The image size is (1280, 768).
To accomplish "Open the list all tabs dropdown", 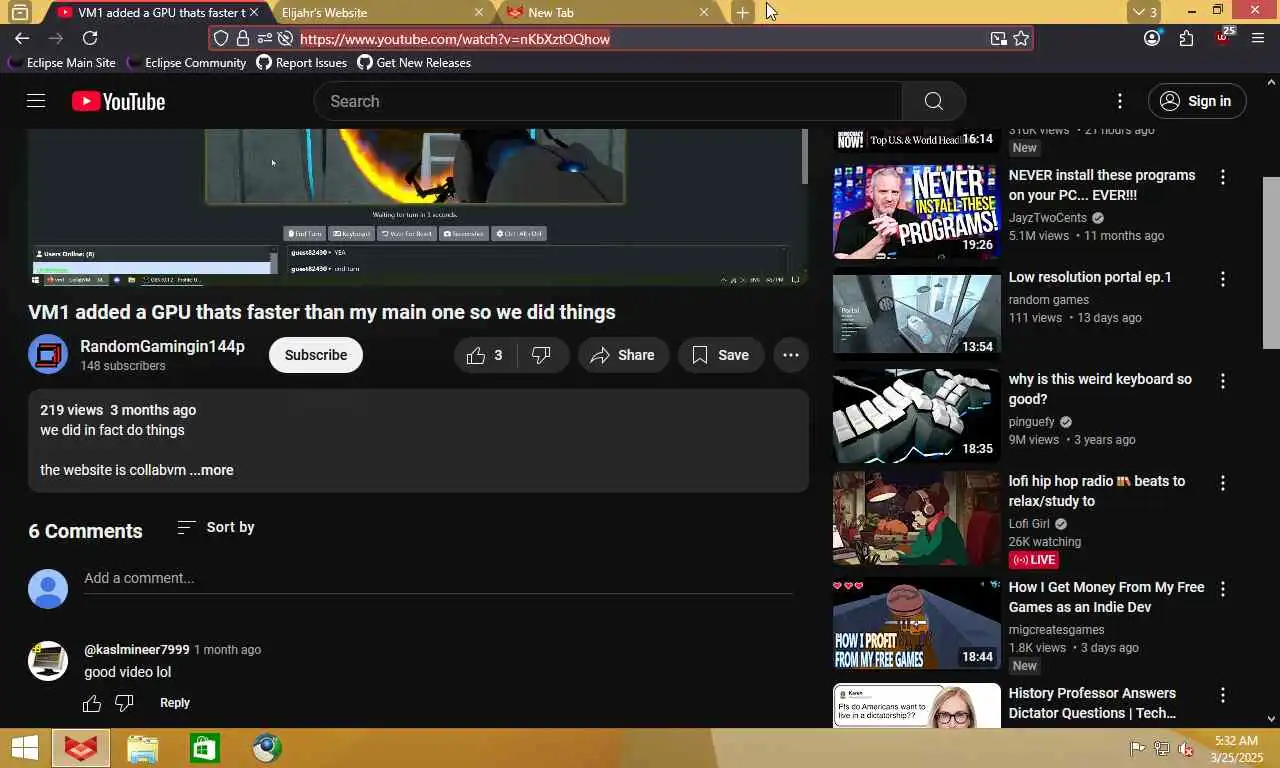I will pos(1143,12).
